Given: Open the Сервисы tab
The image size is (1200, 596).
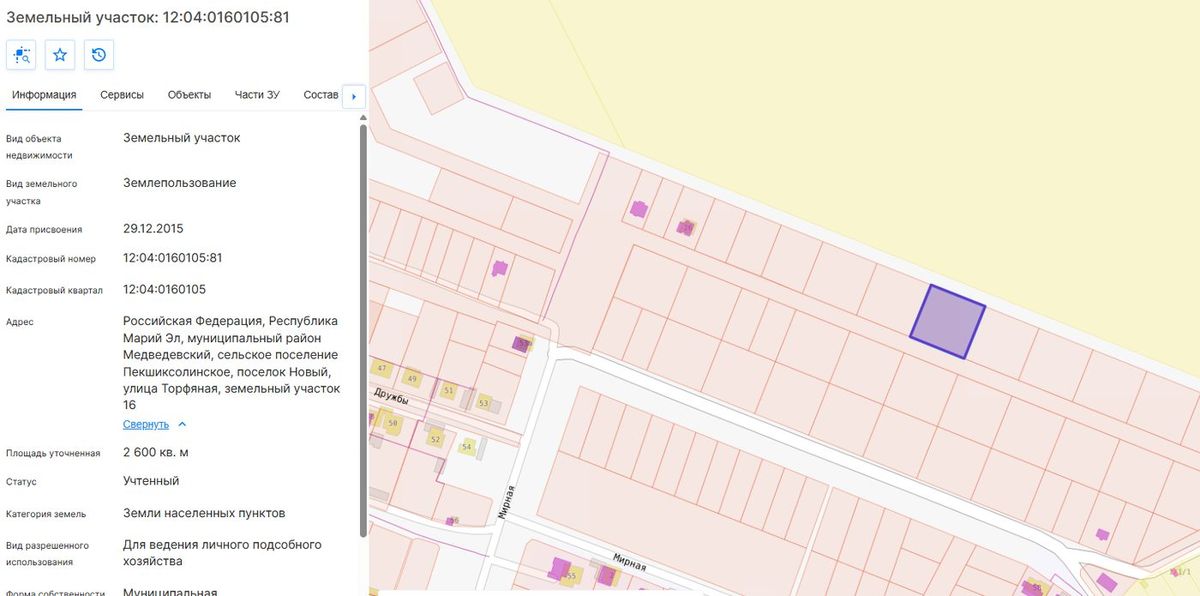Looking at the screenshot, I should [x=122, y=95].
